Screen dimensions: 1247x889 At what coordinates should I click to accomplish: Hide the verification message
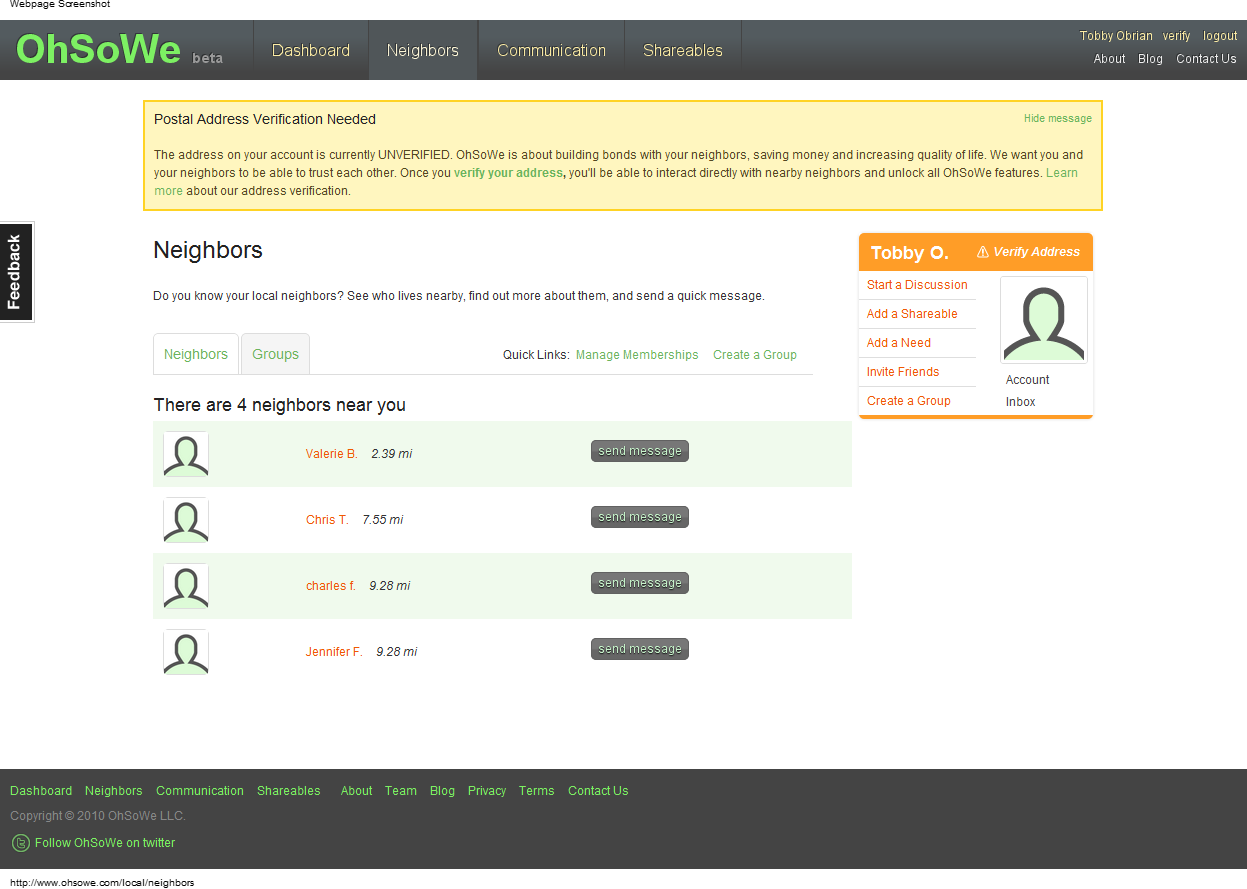pos(1058,118)
